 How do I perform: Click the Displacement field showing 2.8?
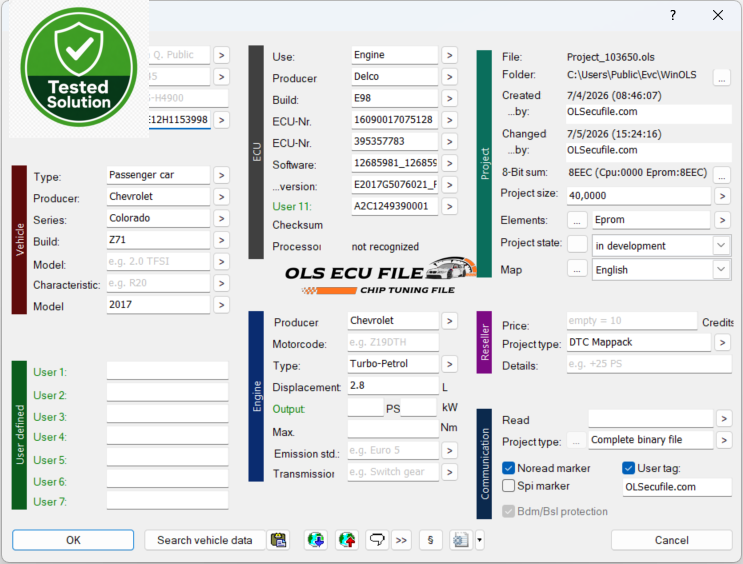[393, 385]
